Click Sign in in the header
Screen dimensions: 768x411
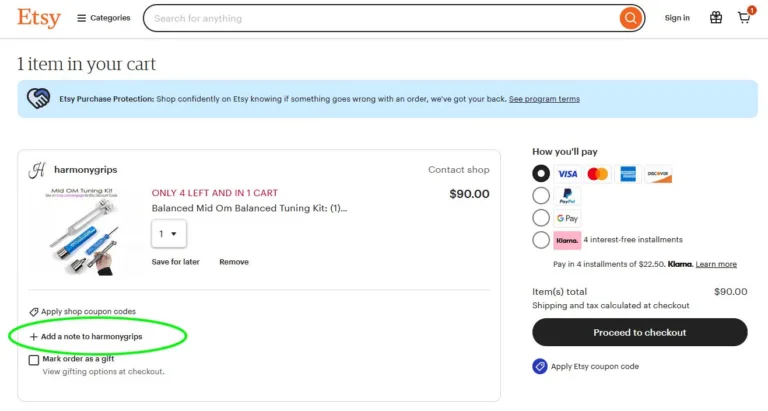tap(677, 18)
